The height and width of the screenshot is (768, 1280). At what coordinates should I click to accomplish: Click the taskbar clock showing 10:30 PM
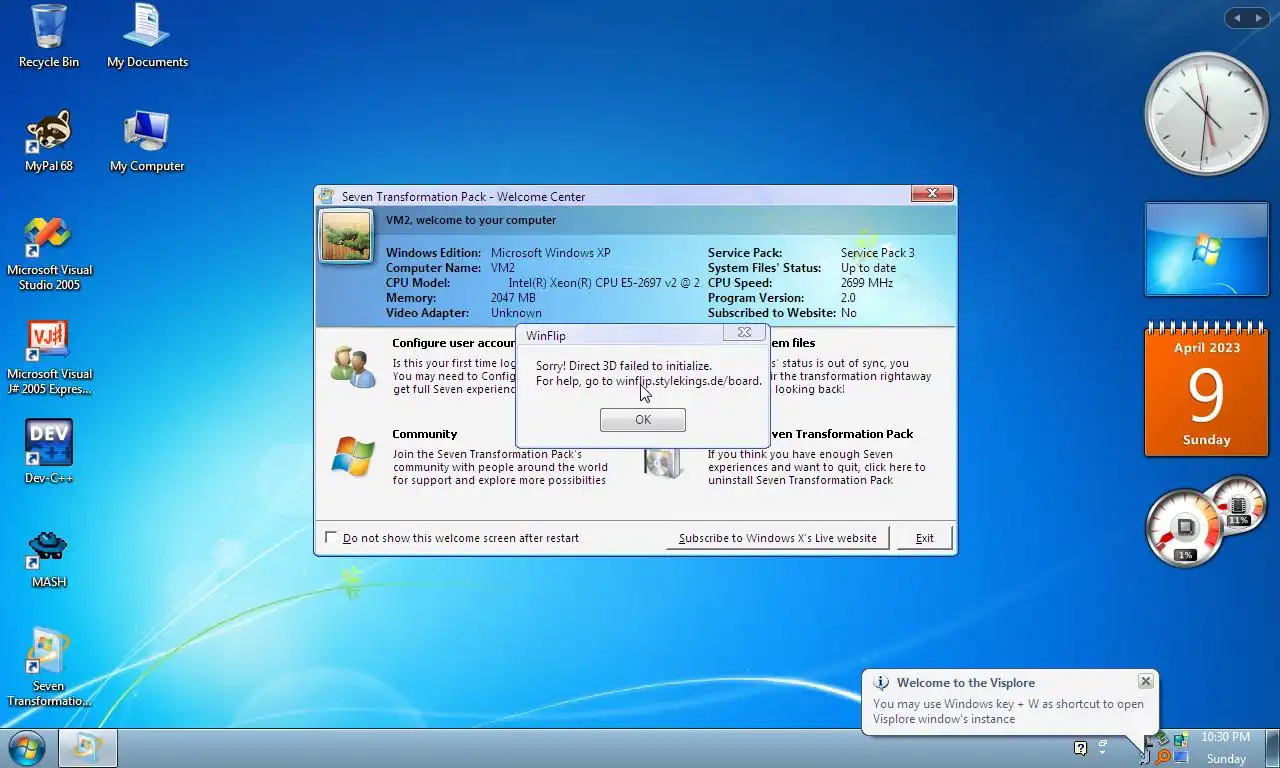pyautogui.click(x=1225, y=737)
